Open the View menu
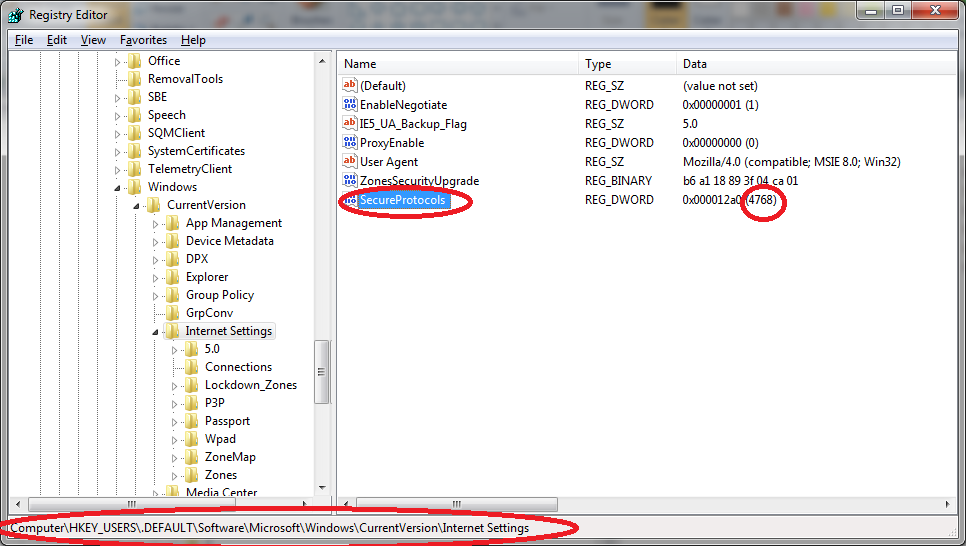This screenshot has width=966, height=546. 93,40
